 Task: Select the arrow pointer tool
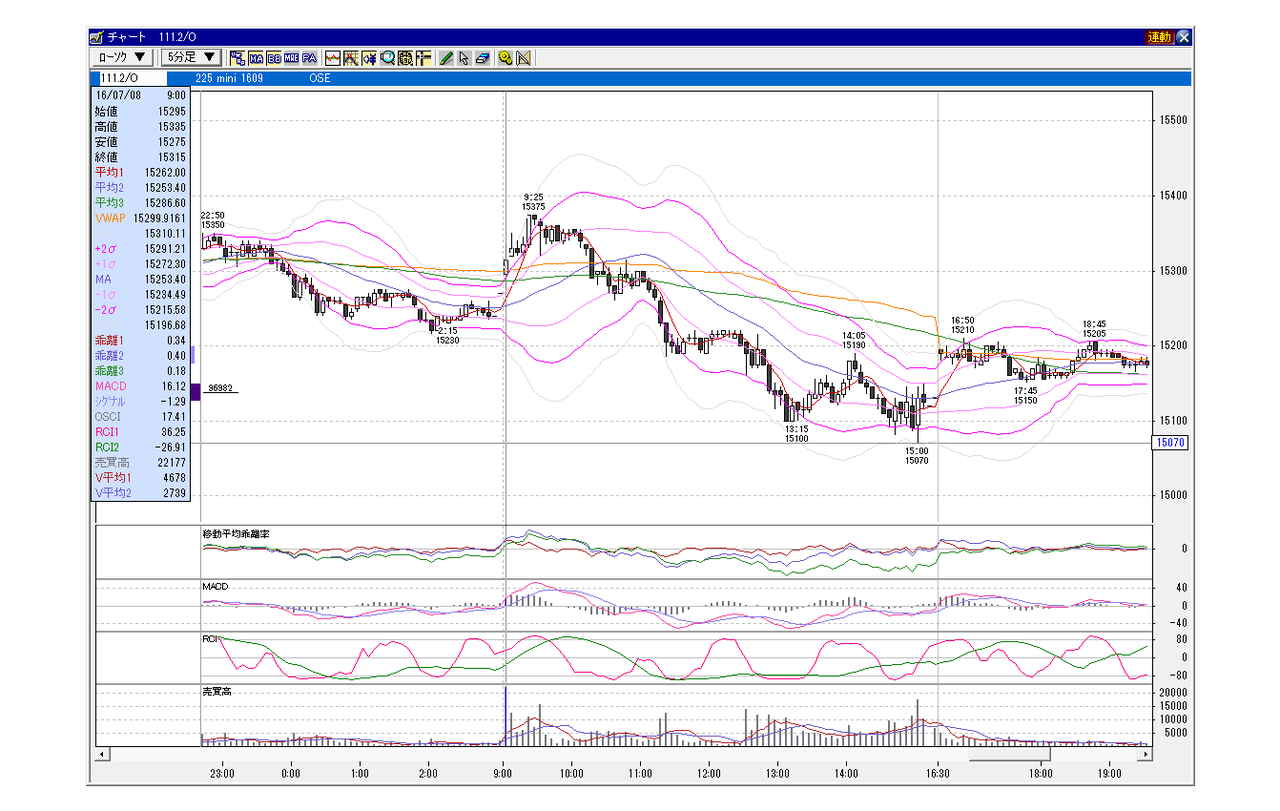[x=464, y=58]
